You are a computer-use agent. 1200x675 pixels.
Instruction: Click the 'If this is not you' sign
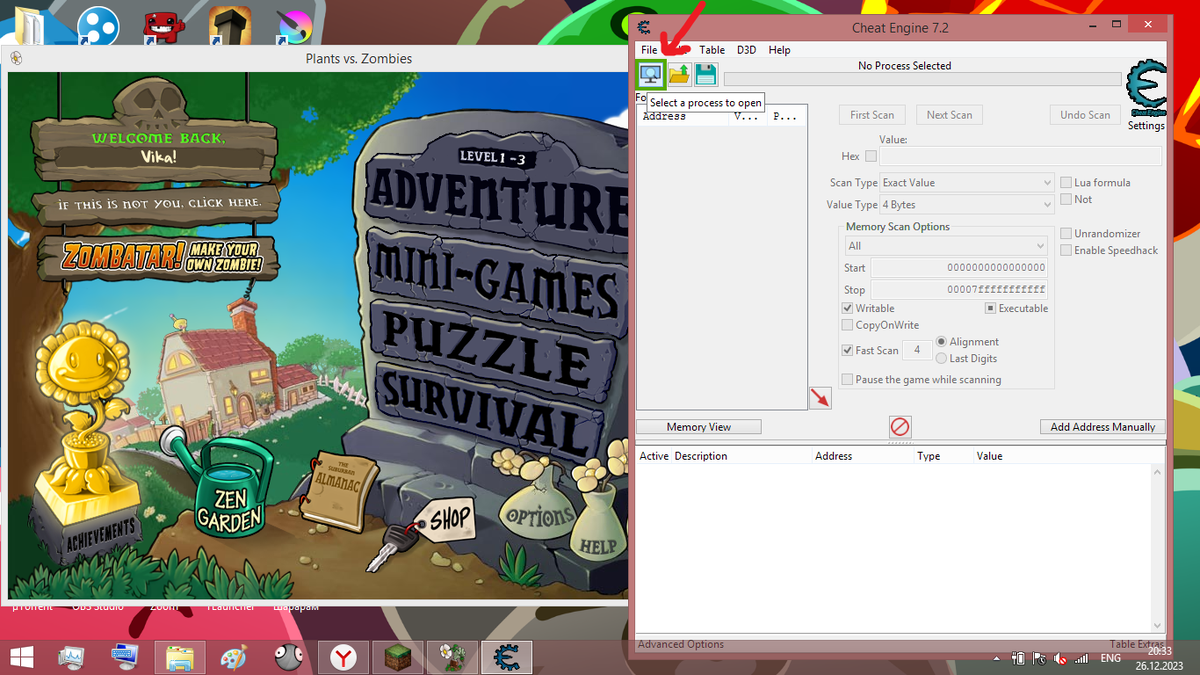pos(158,204)
